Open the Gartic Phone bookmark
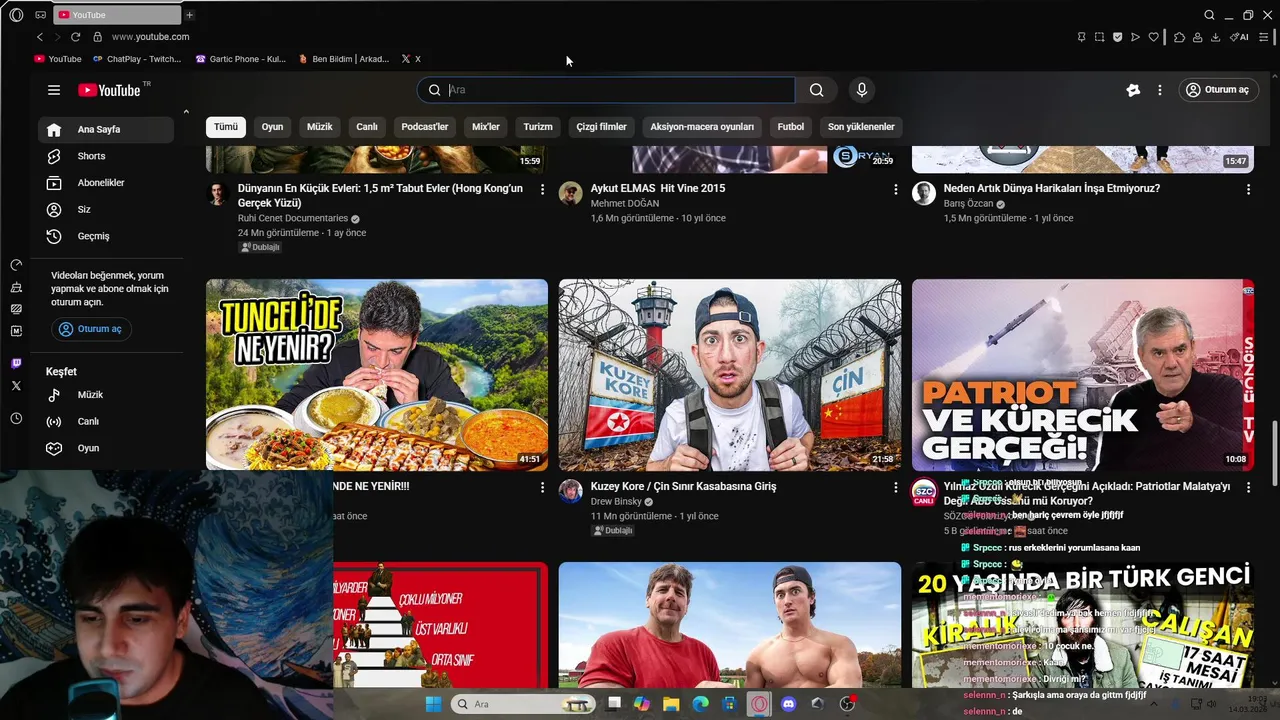1280x720 pixels. (241, 59)
